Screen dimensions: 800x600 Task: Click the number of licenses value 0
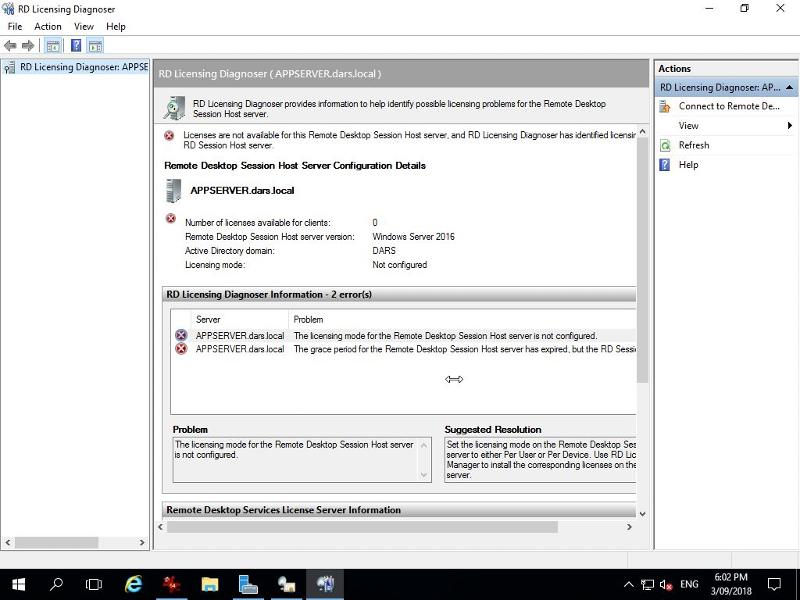tap(375, 223)
